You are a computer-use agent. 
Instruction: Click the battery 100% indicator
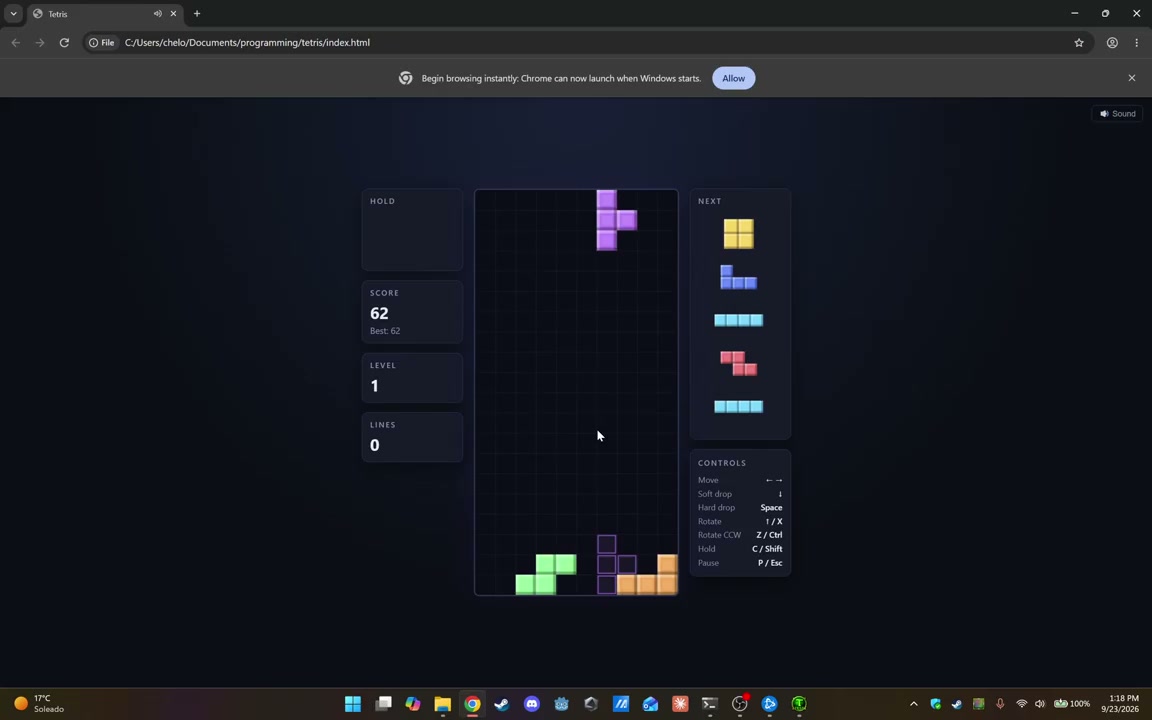(x=1072, y=704)
